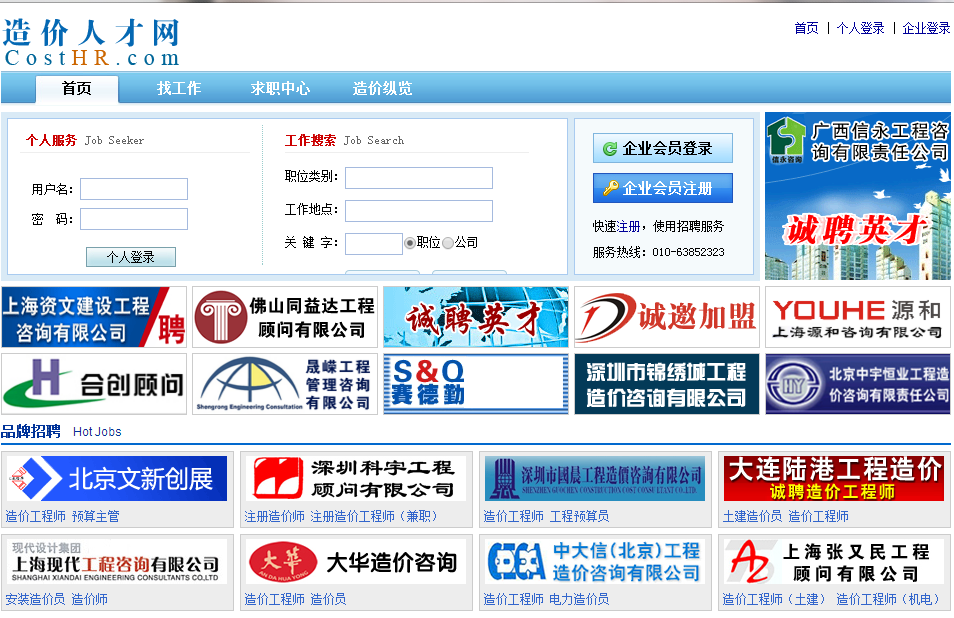Open 造价员 job under 大华造价咨询

(x=329, y=599)
